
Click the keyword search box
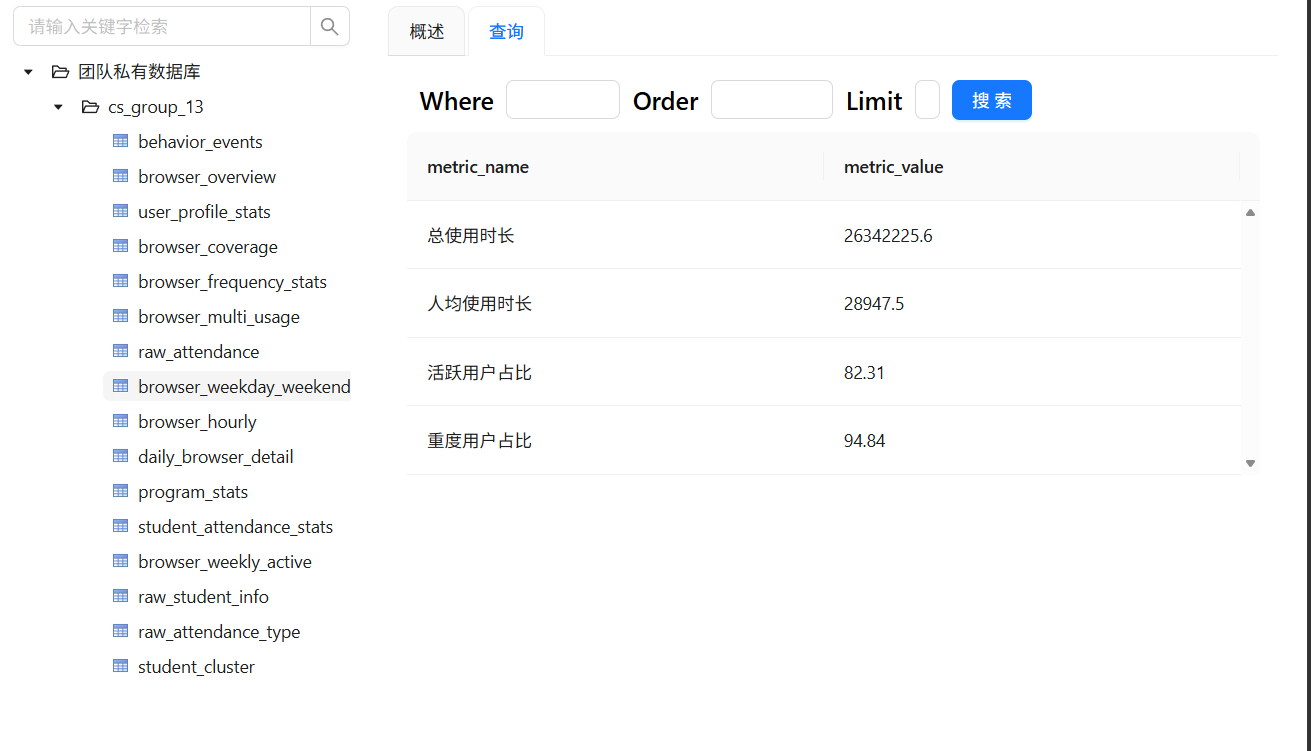pos(162,26)
